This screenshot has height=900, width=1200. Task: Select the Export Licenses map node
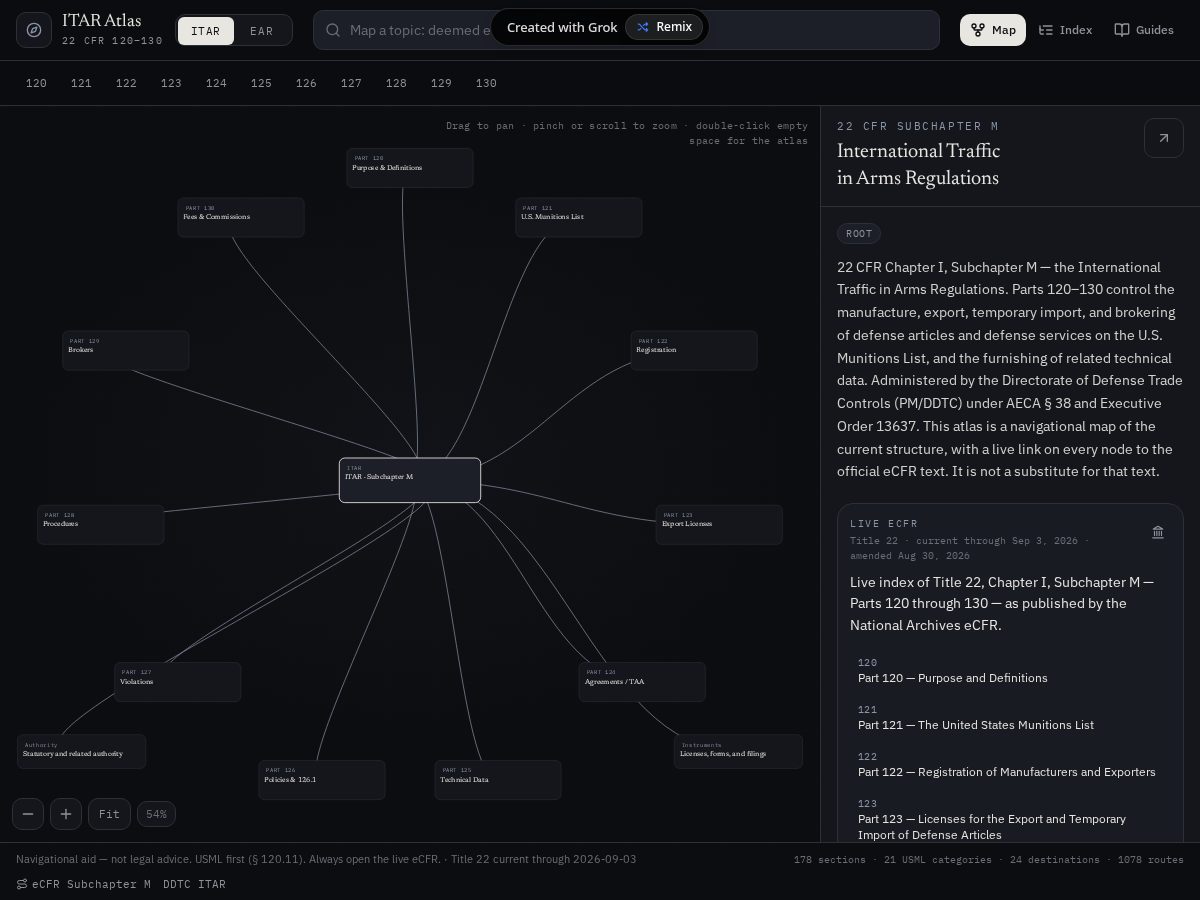(x=719, y=524)
